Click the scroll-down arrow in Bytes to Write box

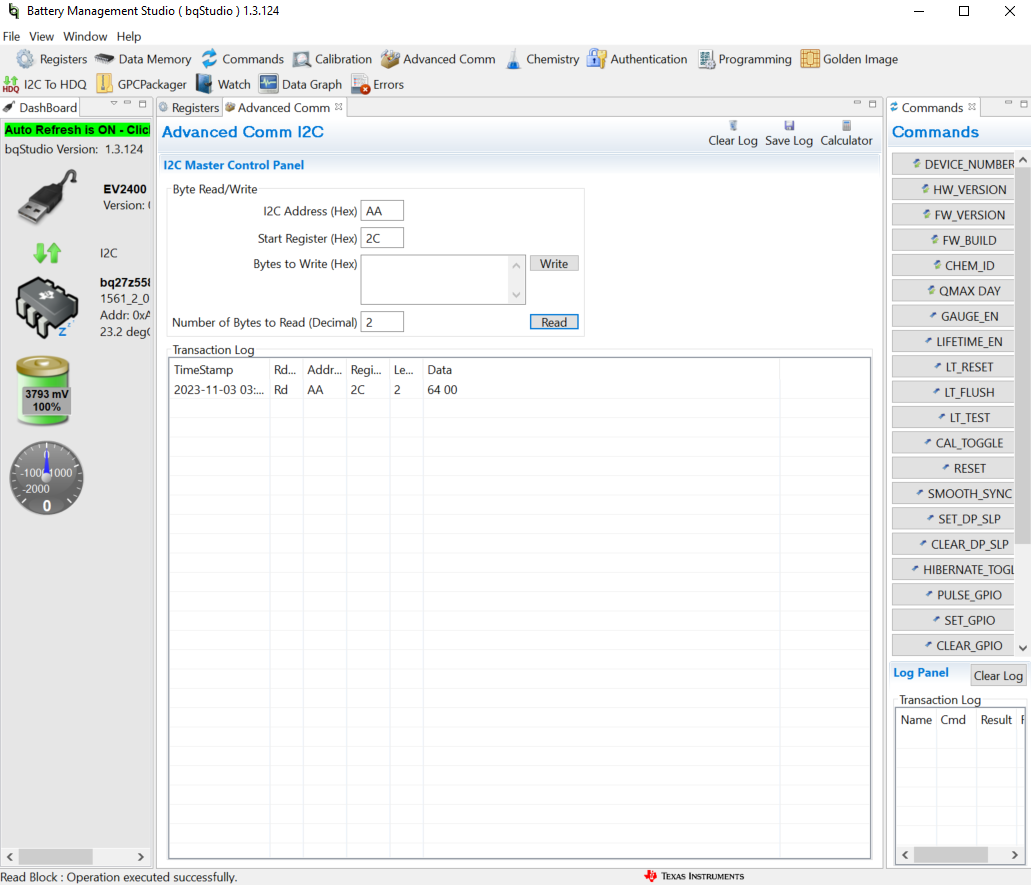pos(517,295)
